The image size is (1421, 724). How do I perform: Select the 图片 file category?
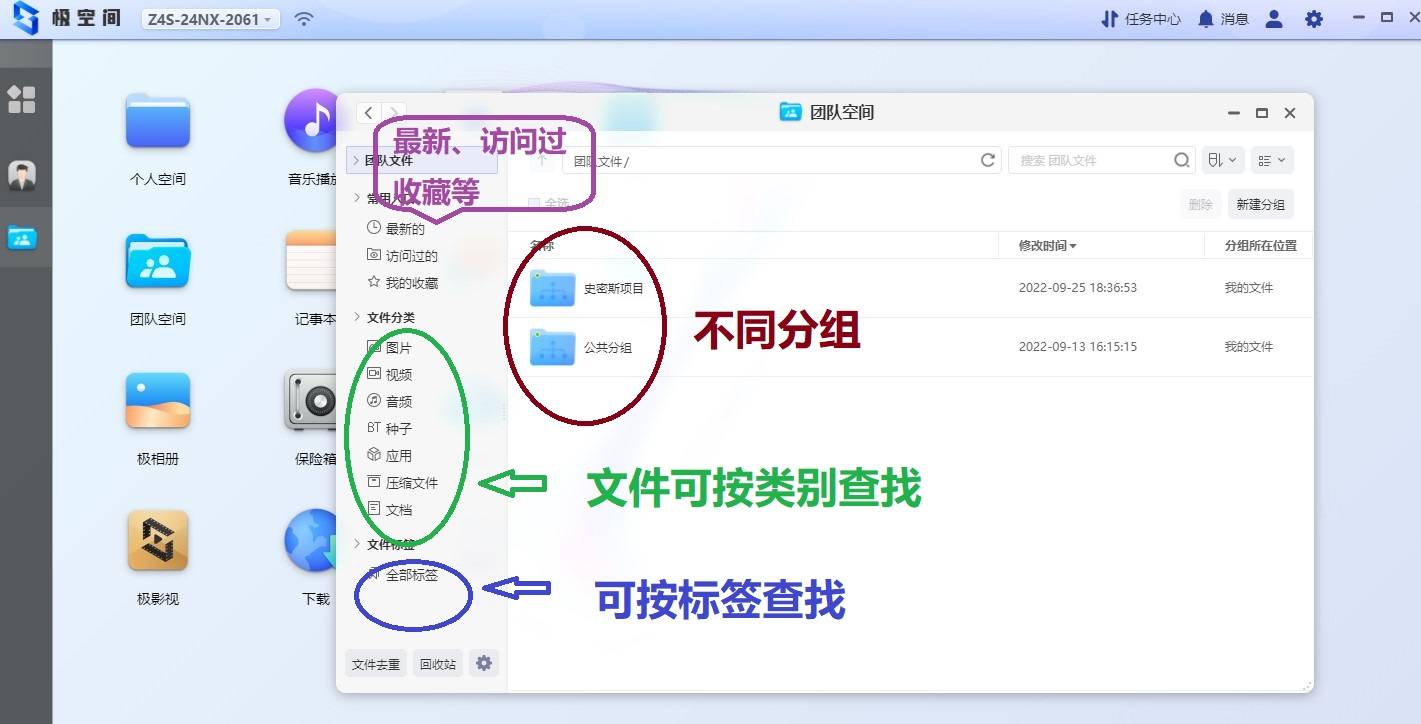400,347
